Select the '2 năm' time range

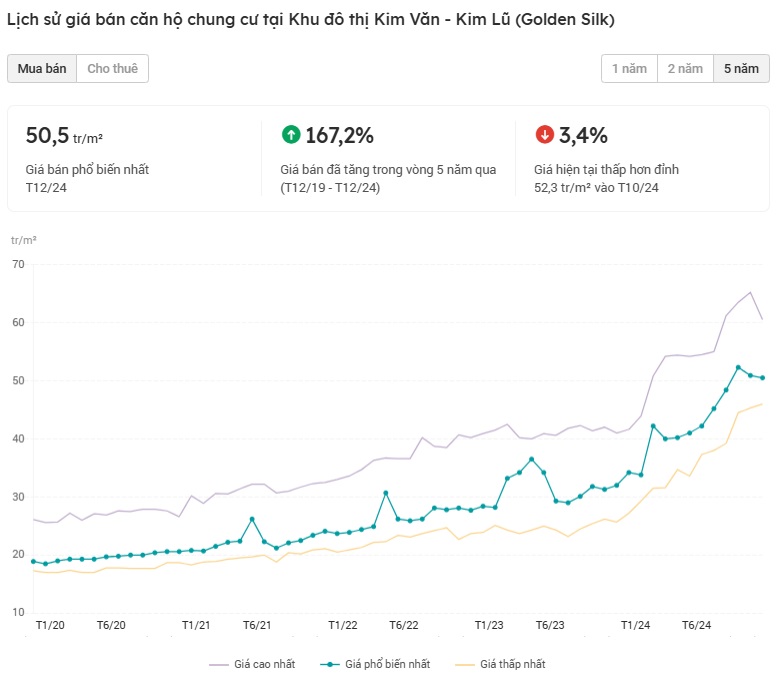(685, 68)
